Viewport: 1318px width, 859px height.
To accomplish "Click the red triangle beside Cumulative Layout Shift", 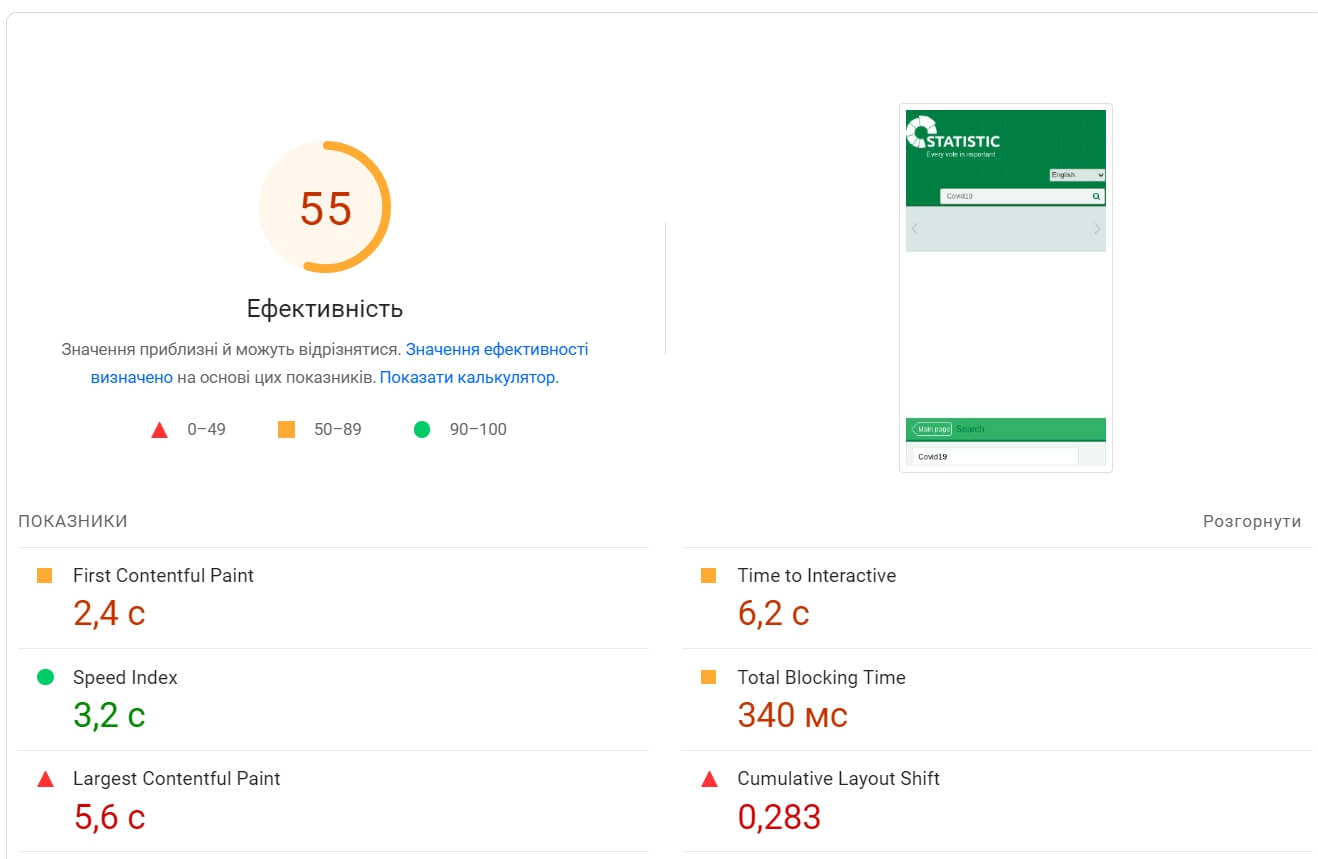I will (710, 779).
